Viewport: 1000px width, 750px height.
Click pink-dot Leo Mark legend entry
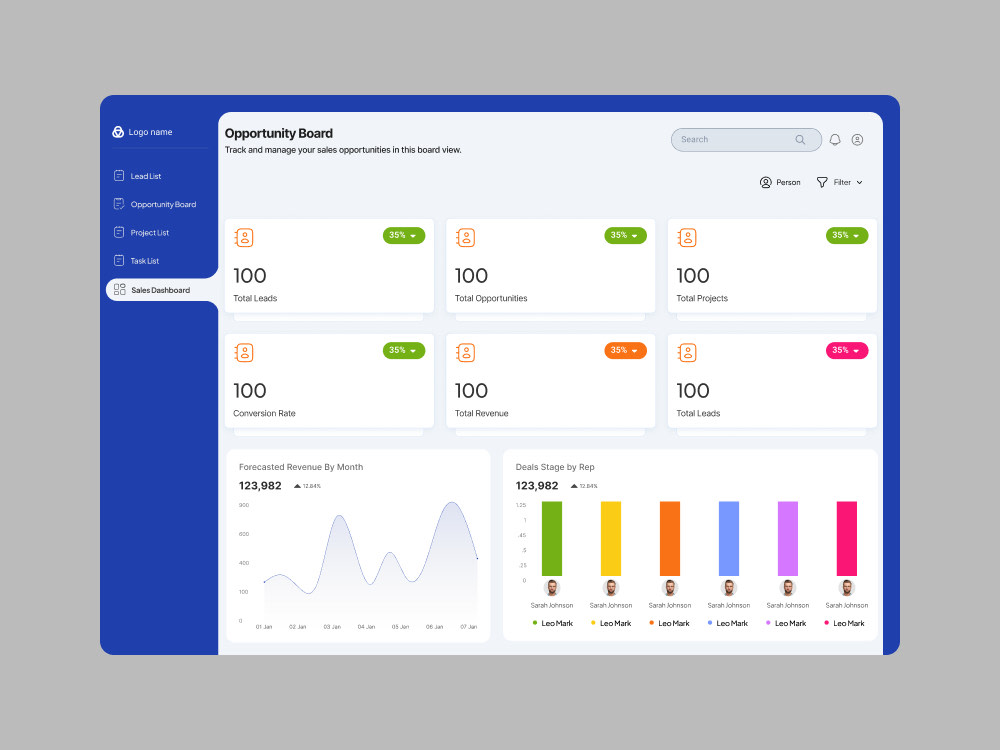[x=844, y=623]
